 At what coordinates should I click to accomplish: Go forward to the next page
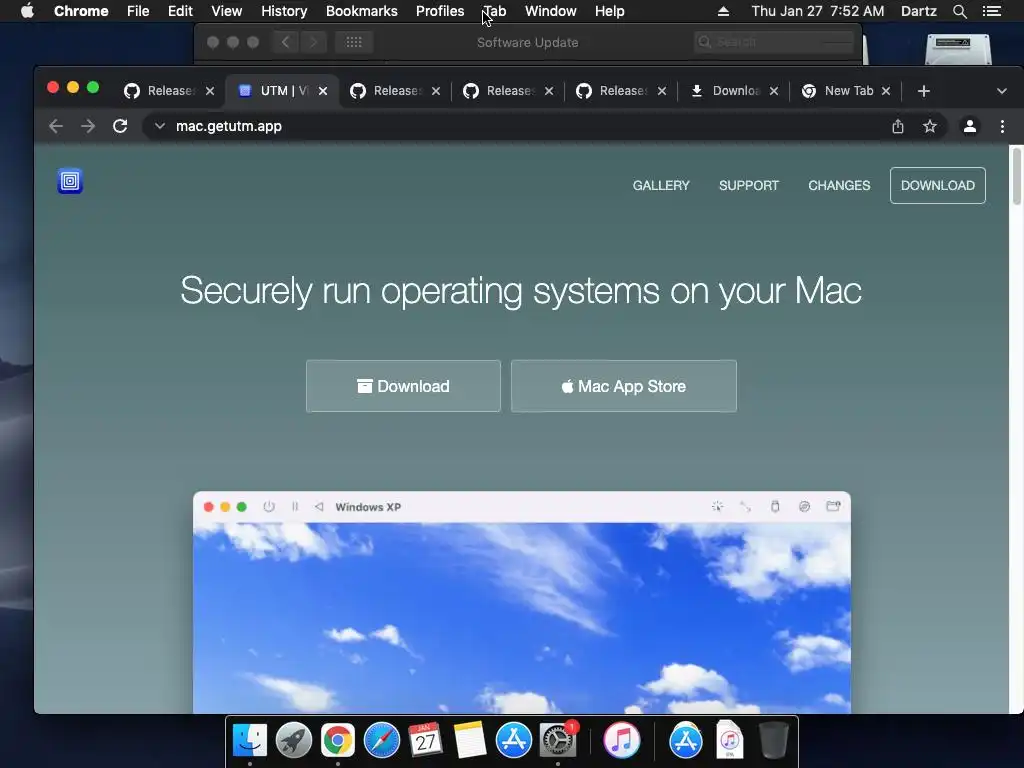click(x=88, y=126)
